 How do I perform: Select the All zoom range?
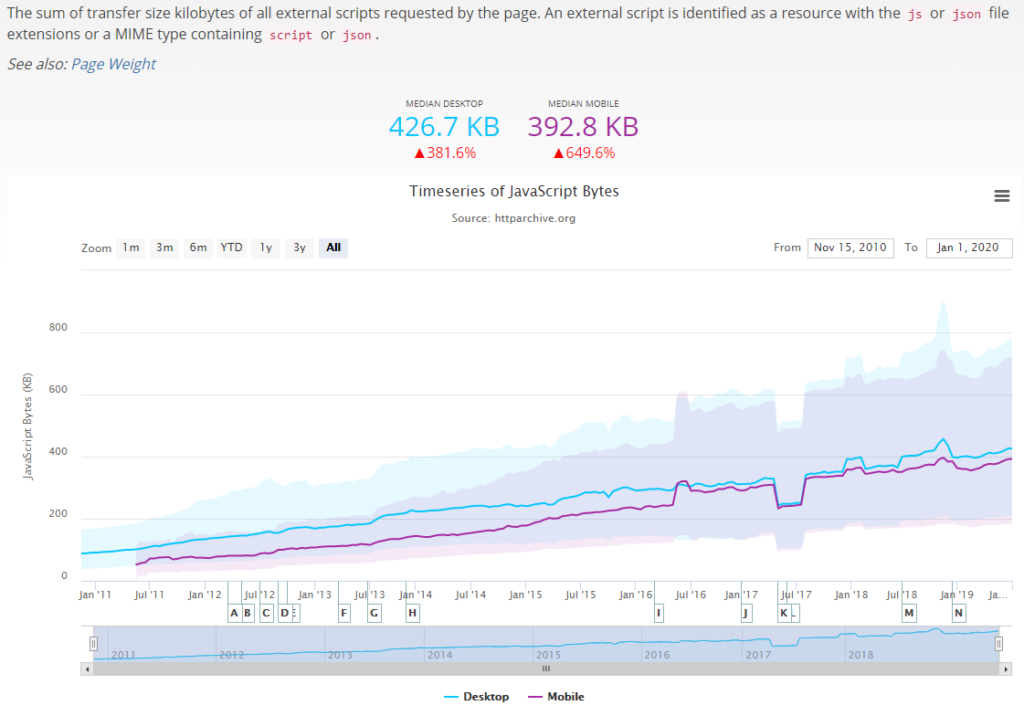tap(333, 248)
